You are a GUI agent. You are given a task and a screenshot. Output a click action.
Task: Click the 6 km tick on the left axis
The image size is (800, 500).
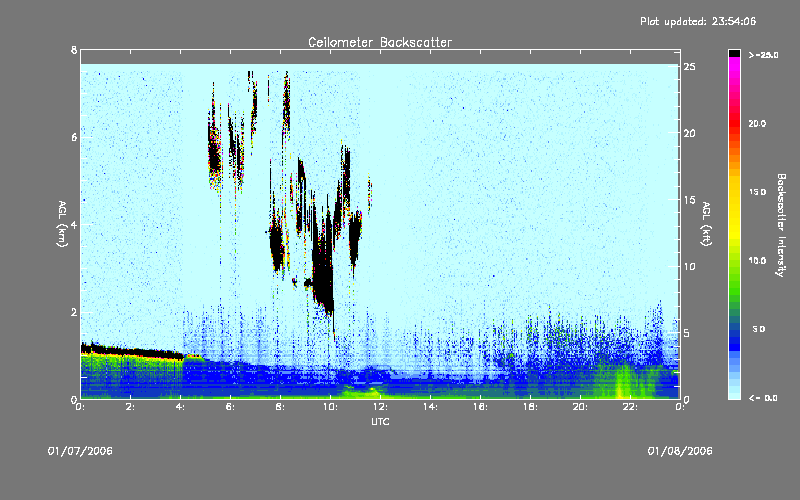(74, 137)
